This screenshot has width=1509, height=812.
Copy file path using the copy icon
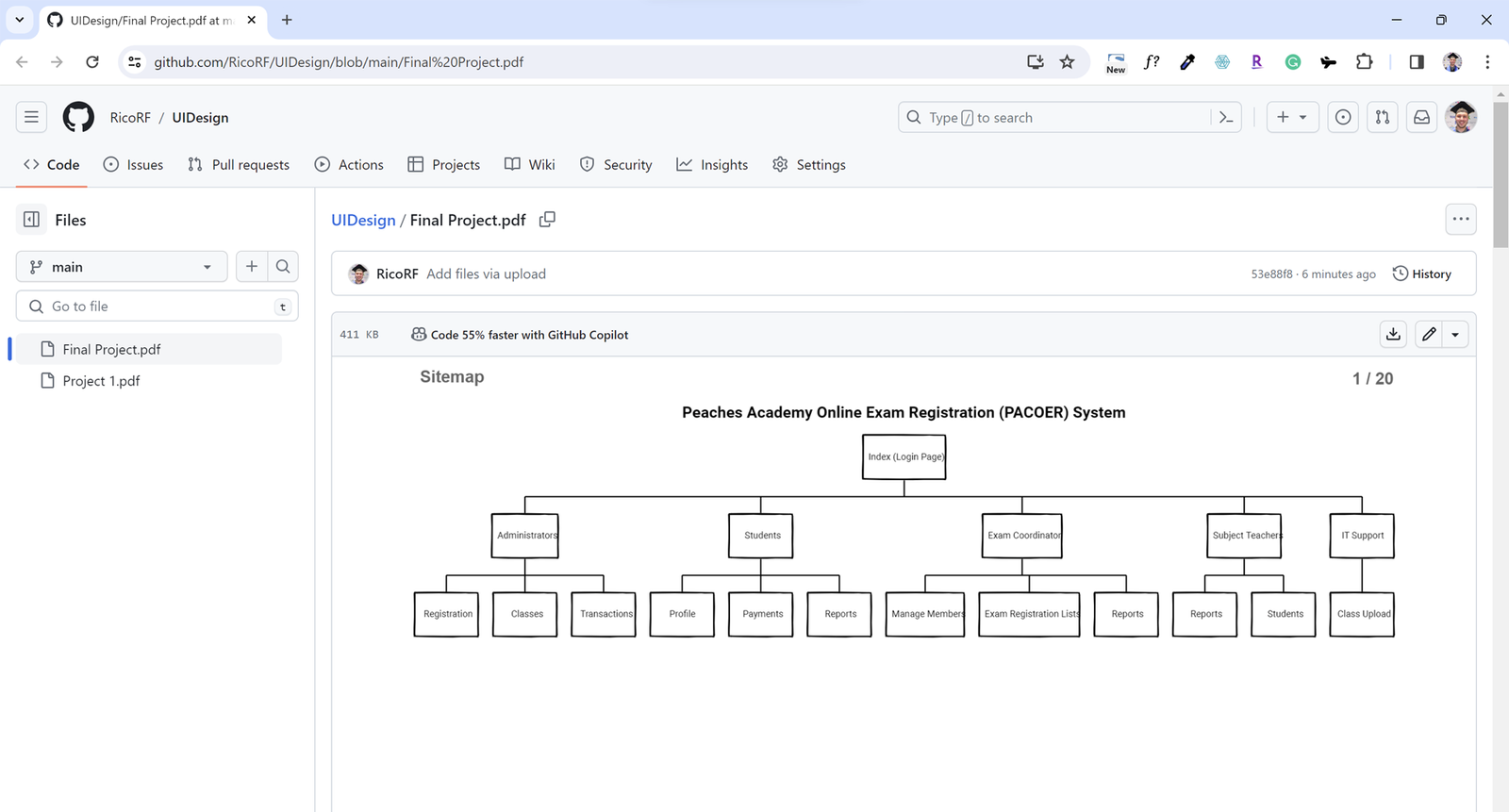coord(547,220)
